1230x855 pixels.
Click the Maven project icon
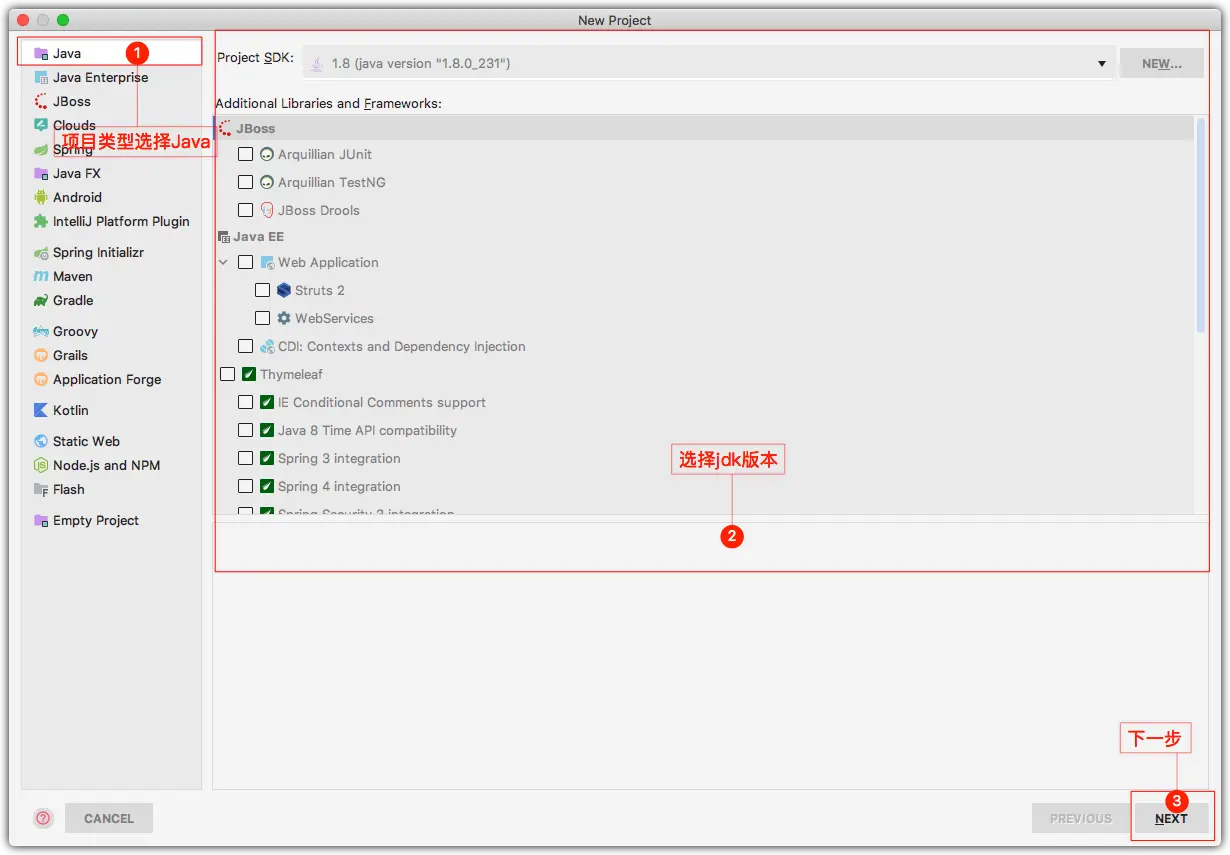41,276
